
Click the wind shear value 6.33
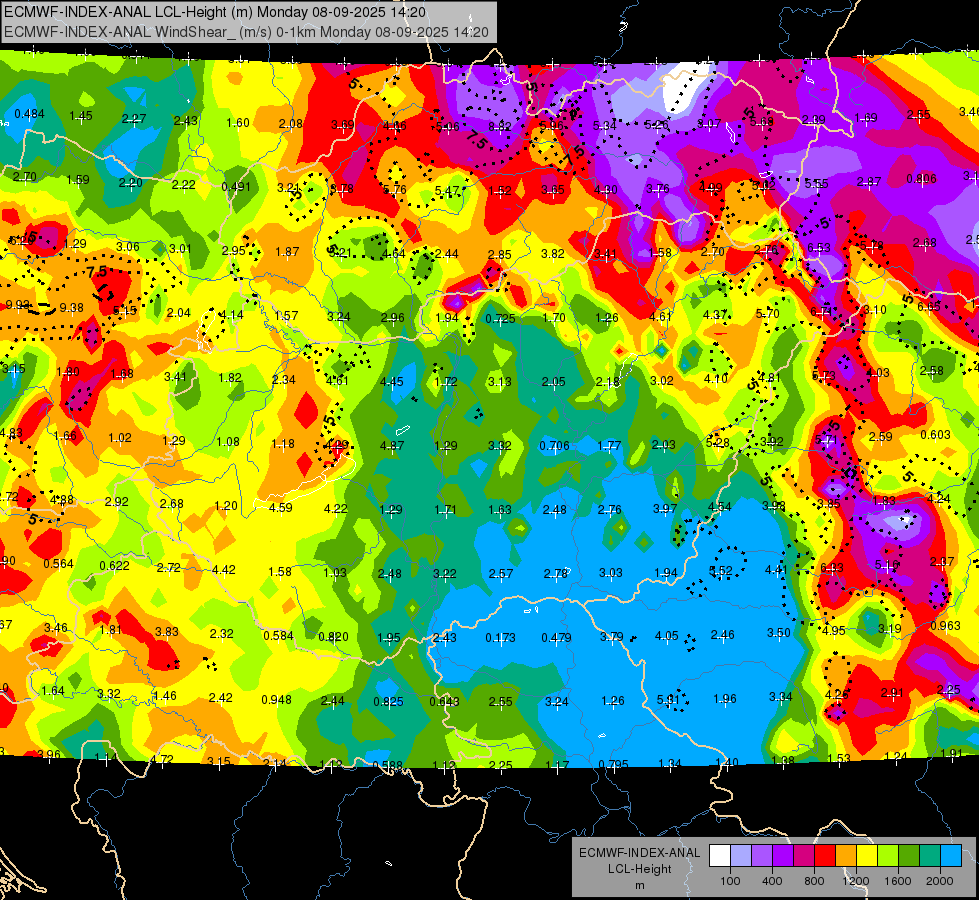[x=831, y=568]
